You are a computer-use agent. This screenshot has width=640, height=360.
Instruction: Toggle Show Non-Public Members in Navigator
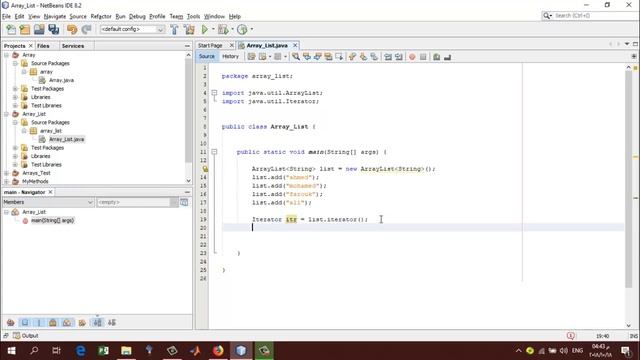click(53, 322)
